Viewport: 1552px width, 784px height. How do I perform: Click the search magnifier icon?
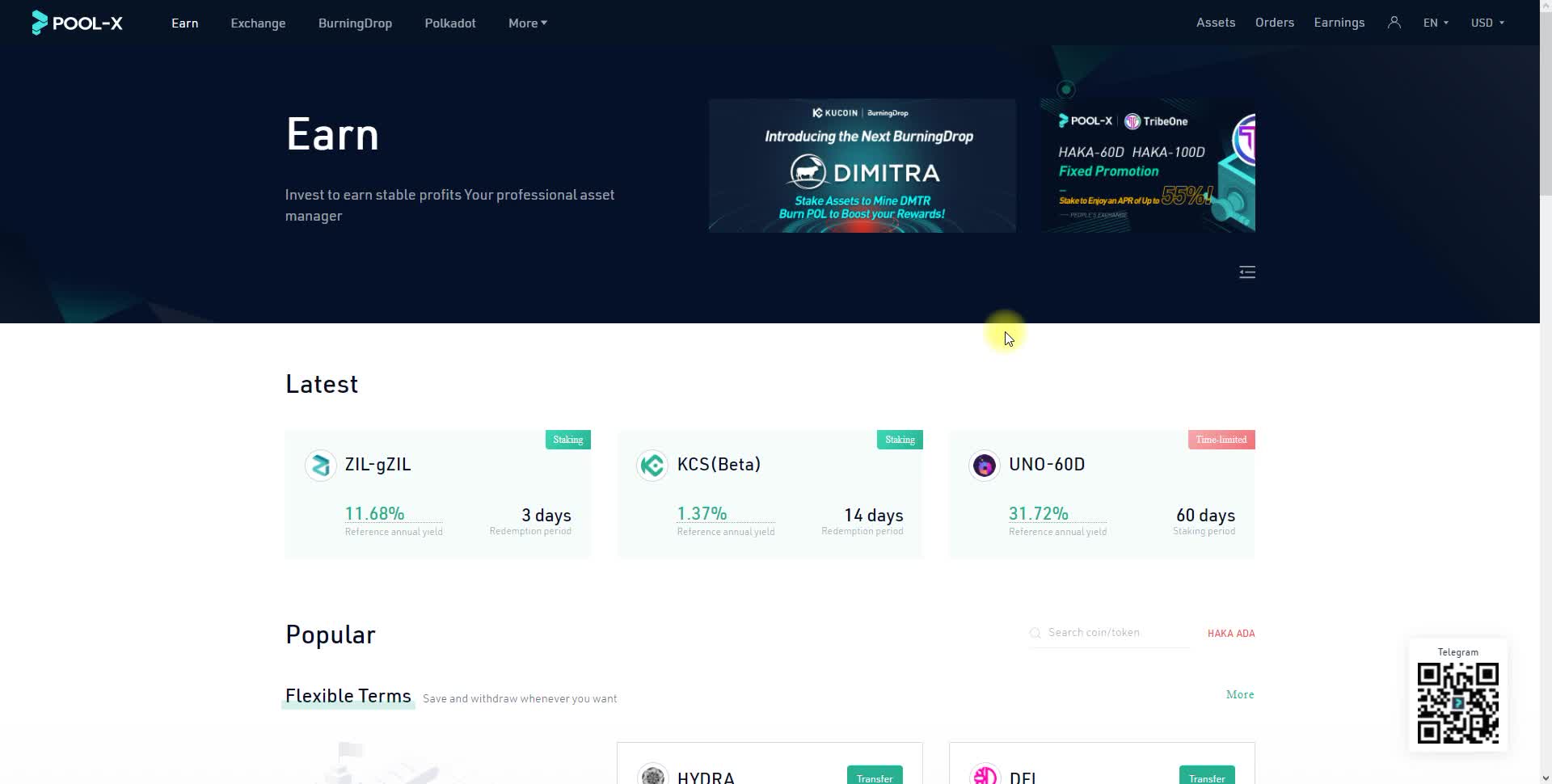(1035, 633)
